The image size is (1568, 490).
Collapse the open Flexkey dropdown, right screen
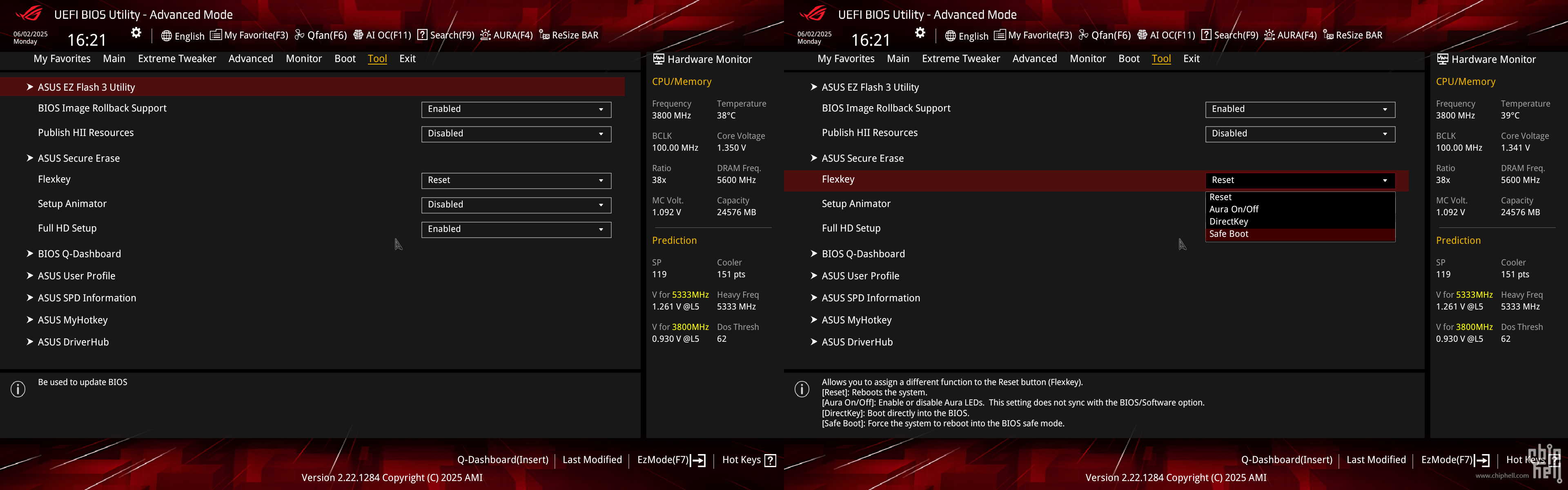pyautogui.click(x=1300, y=181)
